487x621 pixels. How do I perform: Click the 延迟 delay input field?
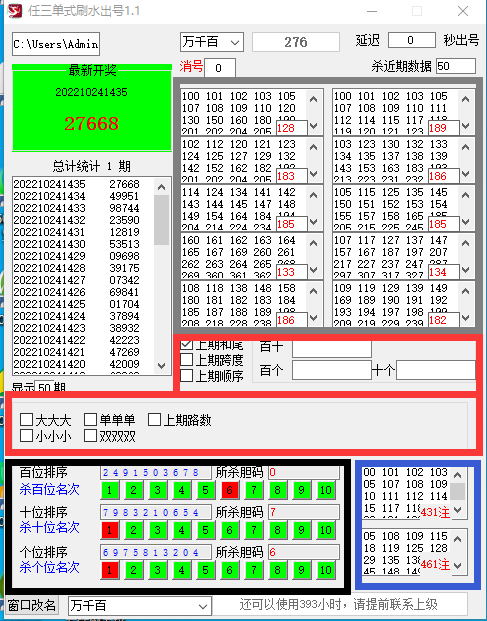412,40
